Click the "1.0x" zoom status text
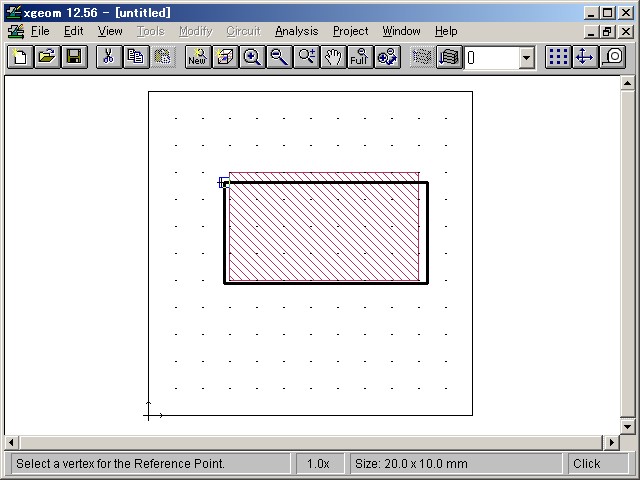The width and height of the screenshot is (640, 480). [318, 464]
